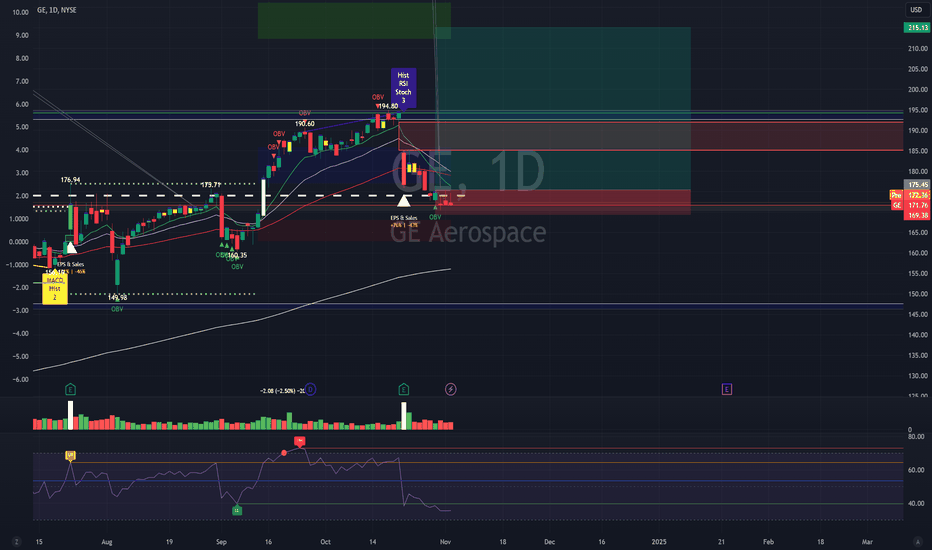This screenshot has height=550, width=932.
Task: Click the white triangle below the October gap-down candle
Action: pos(404,201)
